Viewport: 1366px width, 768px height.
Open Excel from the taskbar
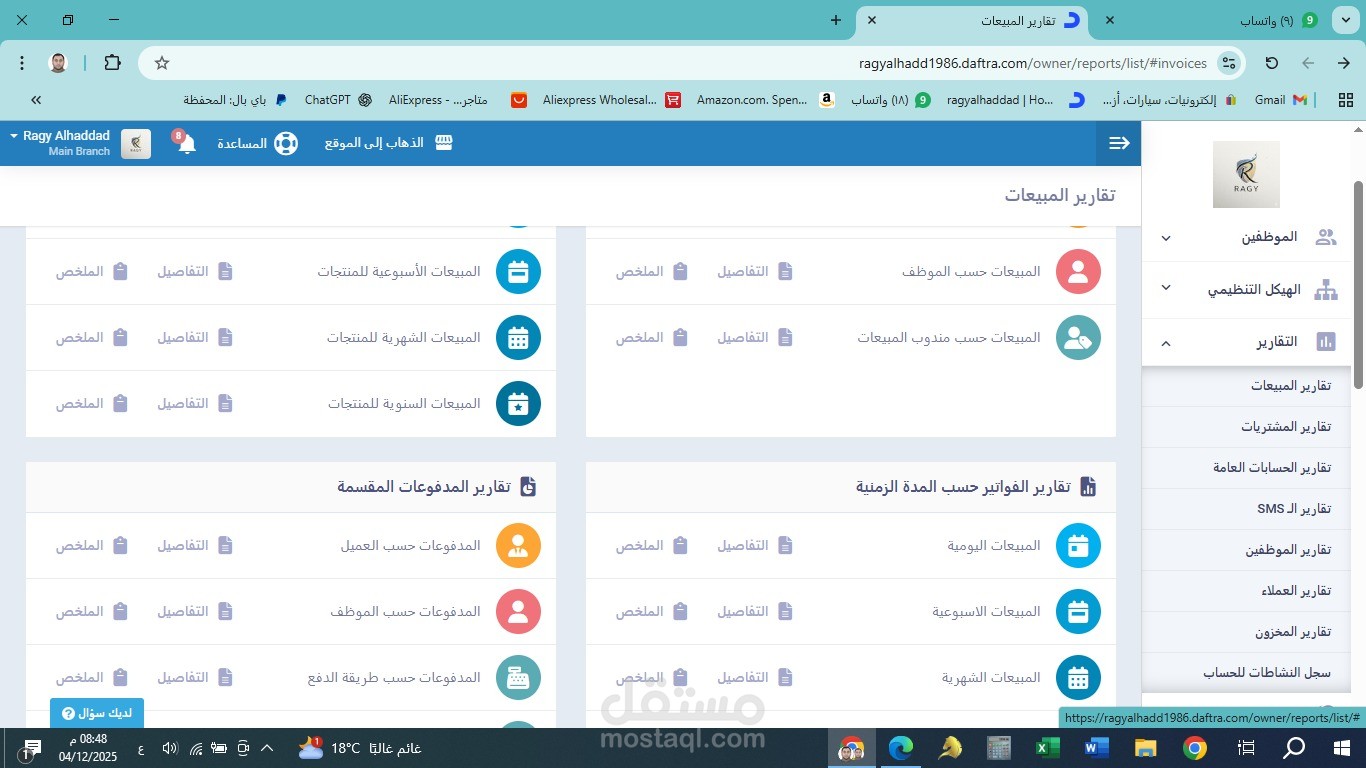click(x=1047, y=747)
